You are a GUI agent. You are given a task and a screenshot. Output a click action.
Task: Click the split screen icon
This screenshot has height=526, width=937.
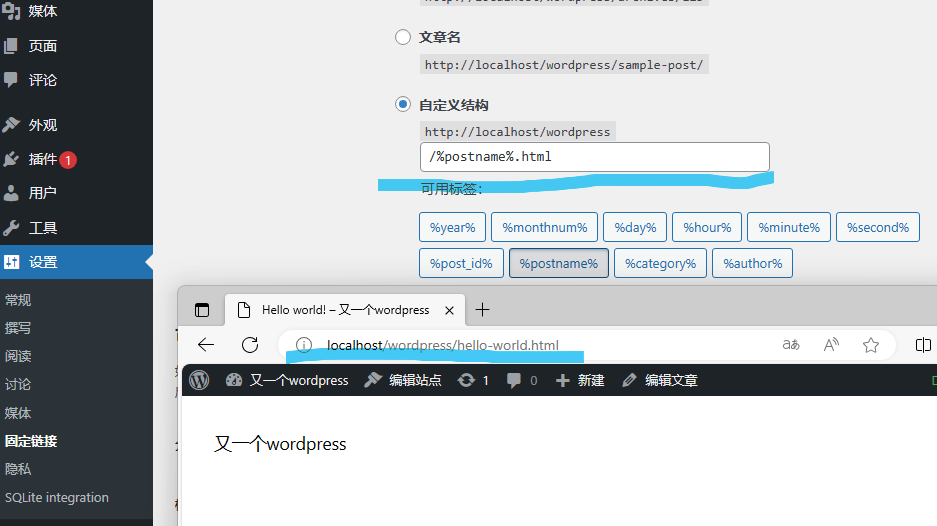pos(923,345)
